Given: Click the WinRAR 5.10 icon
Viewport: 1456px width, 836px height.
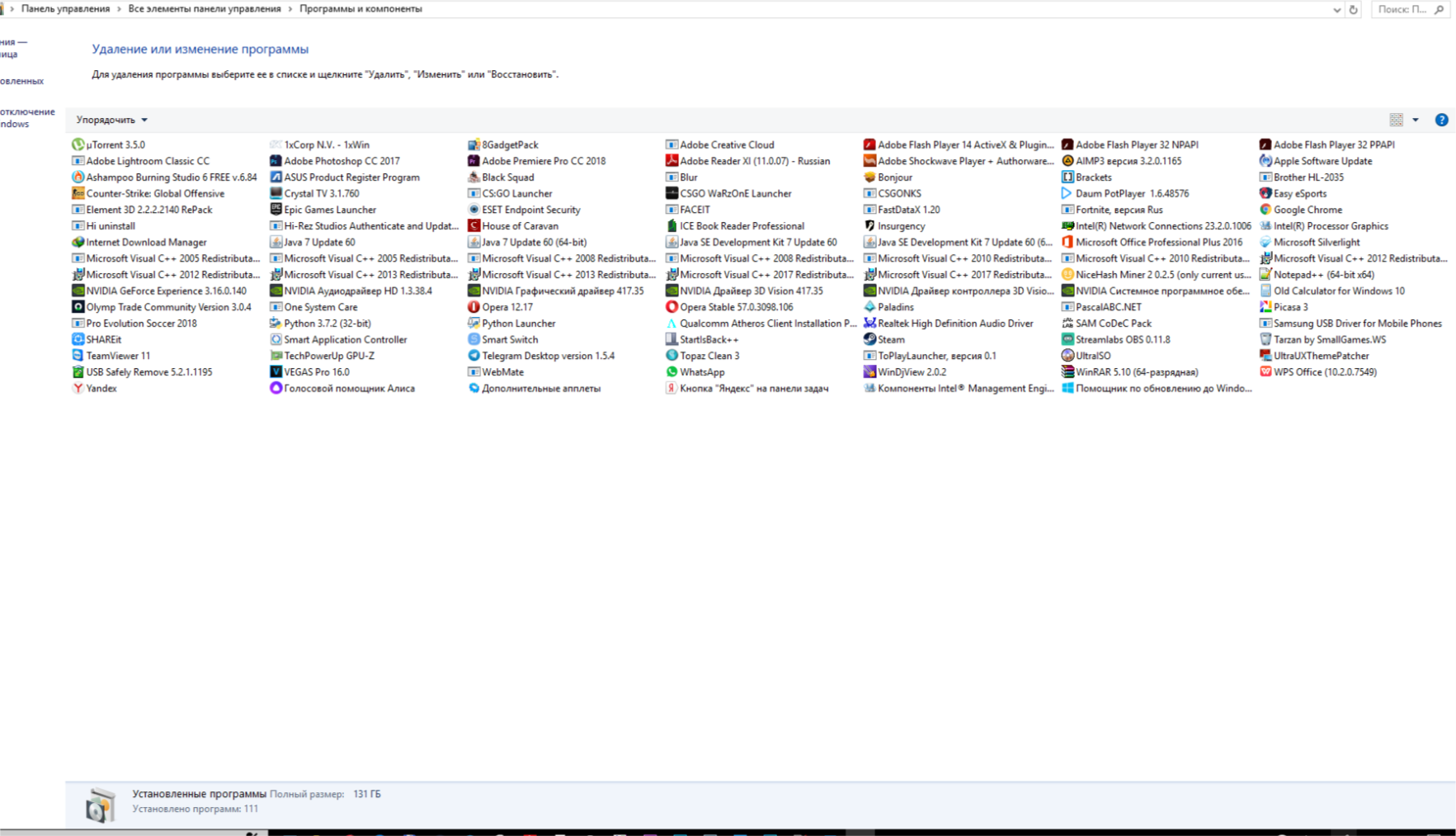Looking at the screenshot, I should pos(1067,372).
